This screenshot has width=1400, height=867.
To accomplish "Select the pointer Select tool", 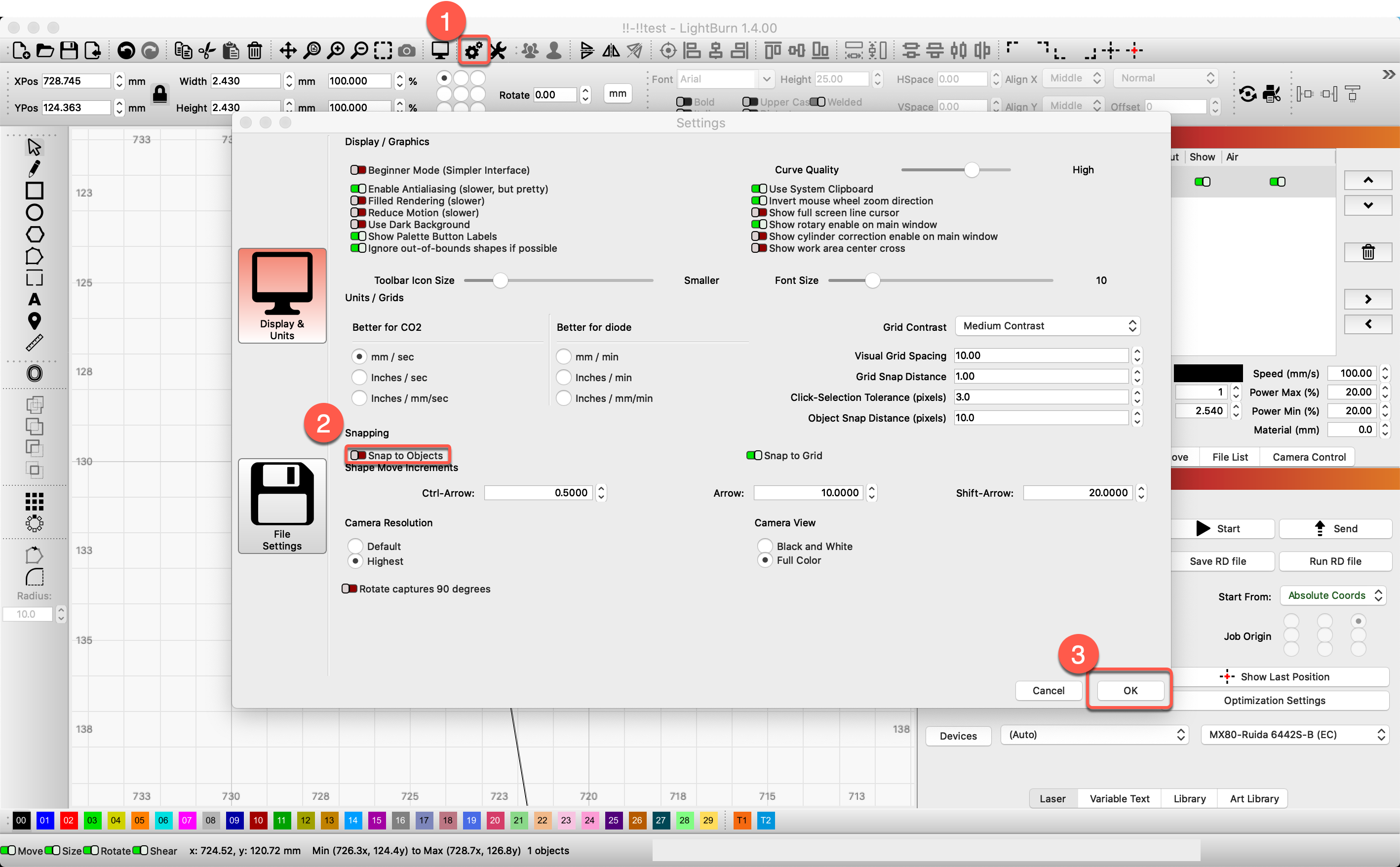I will tap(34, 147).
